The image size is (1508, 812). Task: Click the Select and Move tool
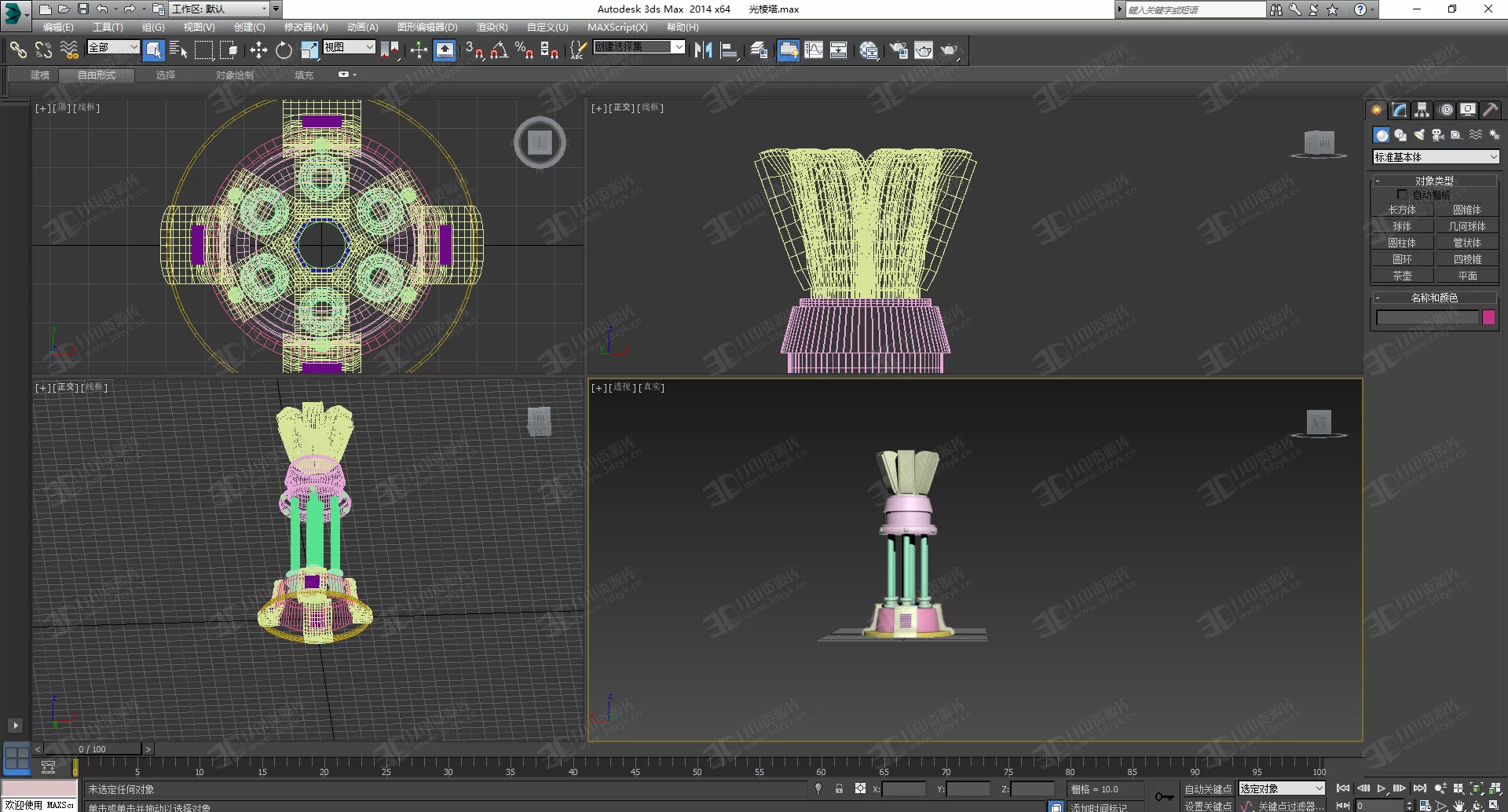[258, 50]
